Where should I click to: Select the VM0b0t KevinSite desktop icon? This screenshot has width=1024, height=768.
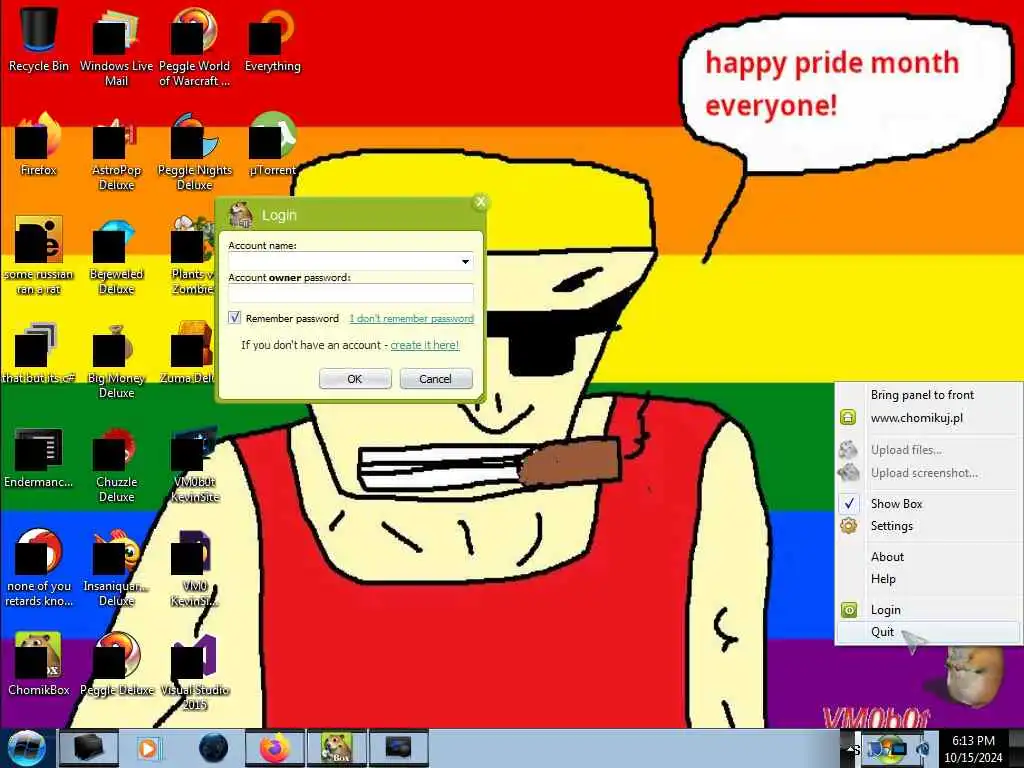195,464
